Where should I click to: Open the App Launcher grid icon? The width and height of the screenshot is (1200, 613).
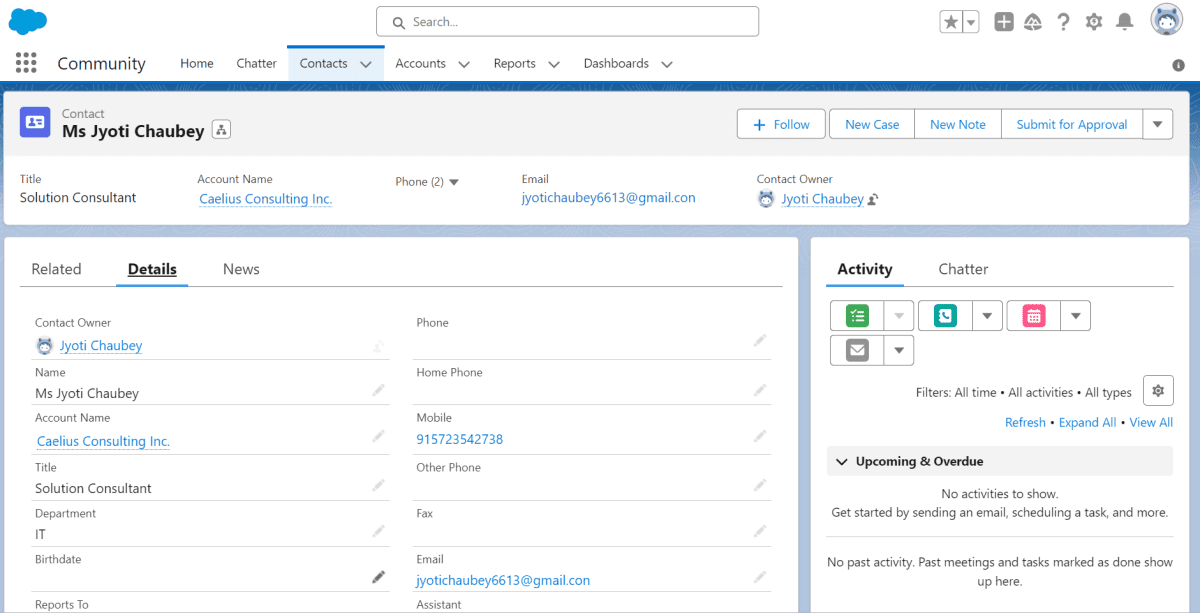26,63
